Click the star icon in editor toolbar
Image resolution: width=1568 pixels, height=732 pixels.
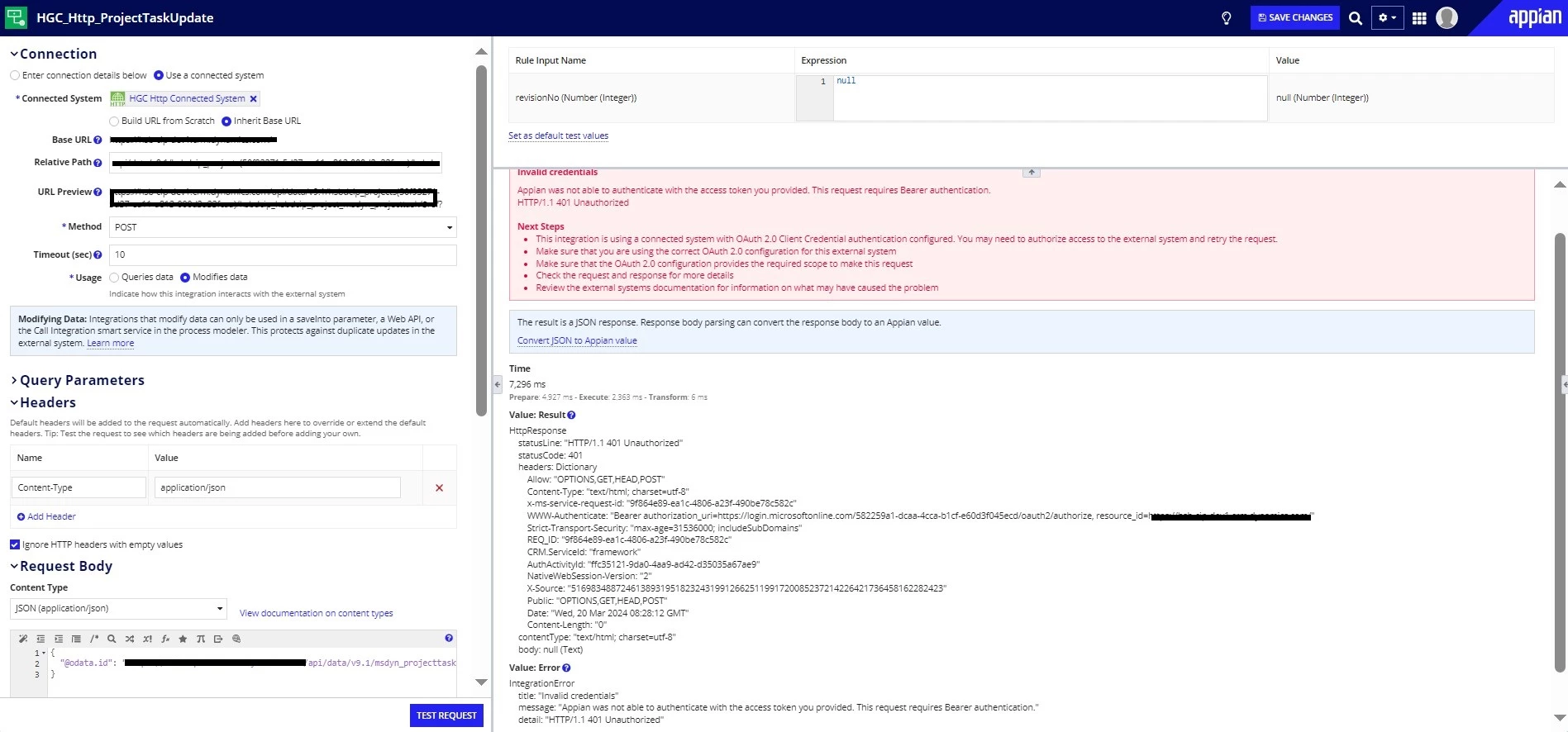pos(183,639)
